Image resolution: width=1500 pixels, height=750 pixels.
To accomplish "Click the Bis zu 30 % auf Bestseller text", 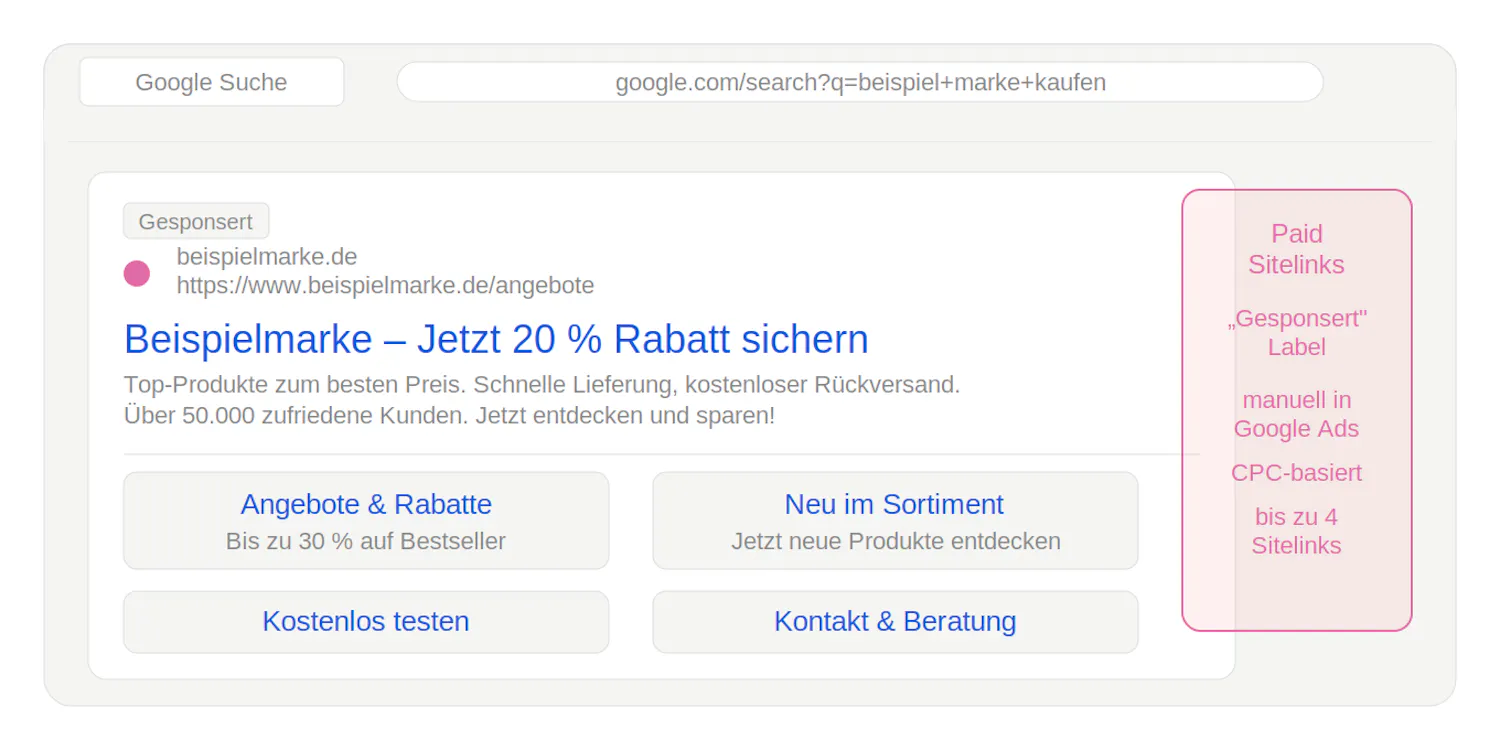I will click(x=366, y=542).
